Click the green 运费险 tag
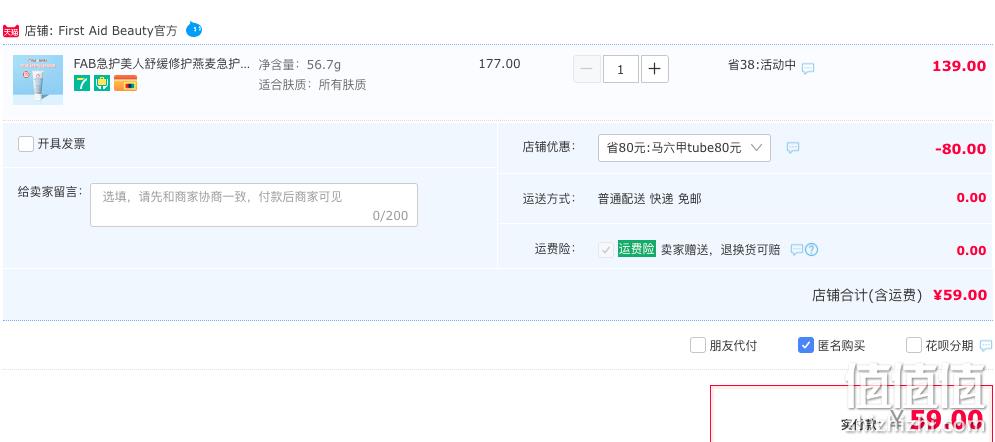The image size is (995, 442). point(636,249)
